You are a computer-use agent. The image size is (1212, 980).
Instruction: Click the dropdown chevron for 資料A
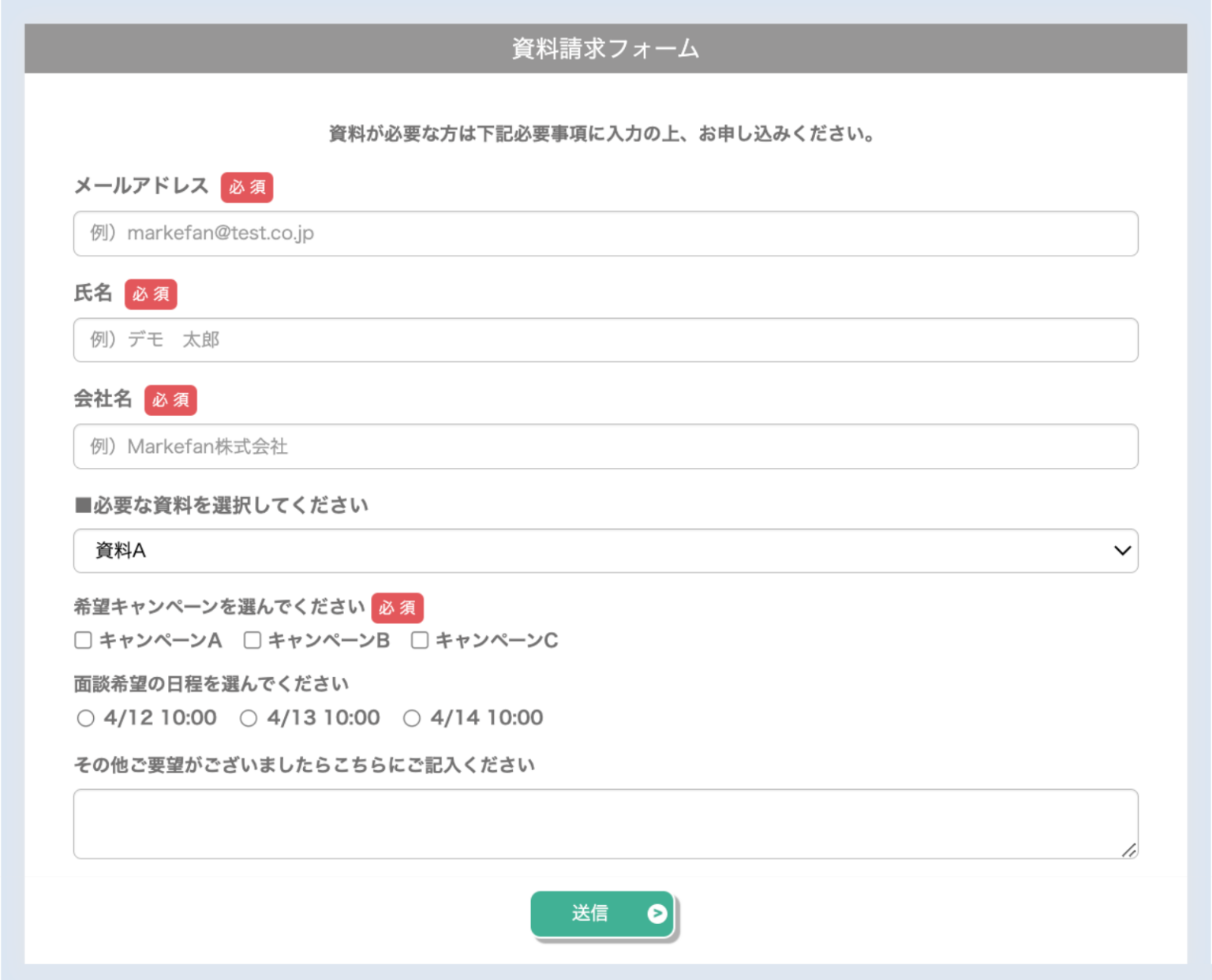(x=1122, y=551)
